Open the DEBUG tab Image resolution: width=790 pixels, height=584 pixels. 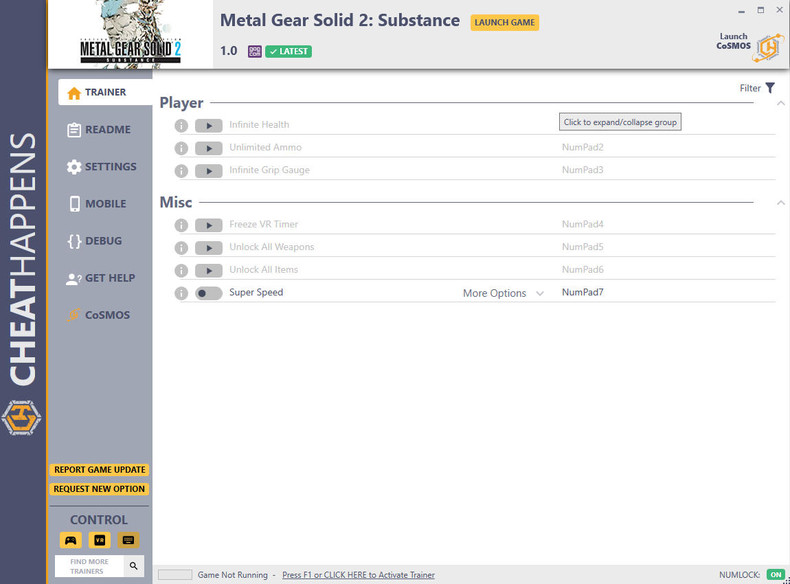[94, 241]
